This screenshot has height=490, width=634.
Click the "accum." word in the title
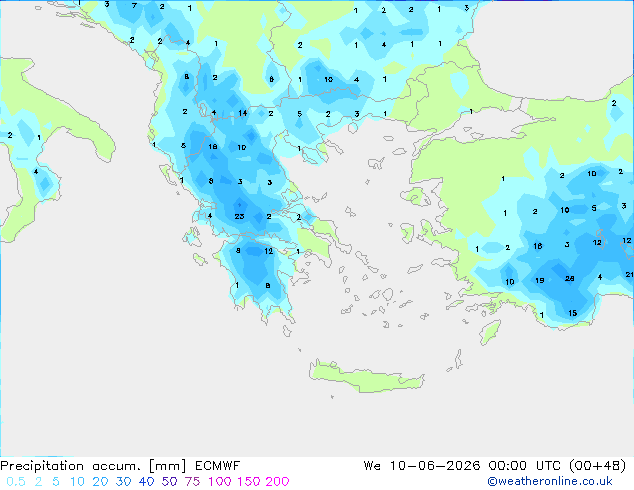point(116,466)
